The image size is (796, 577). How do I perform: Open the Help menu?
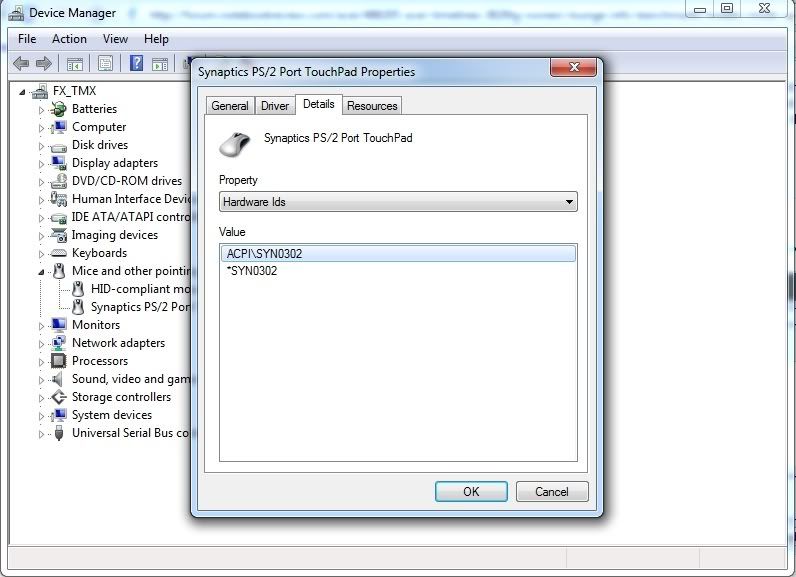pyautogui.click(x=156, y=39)
